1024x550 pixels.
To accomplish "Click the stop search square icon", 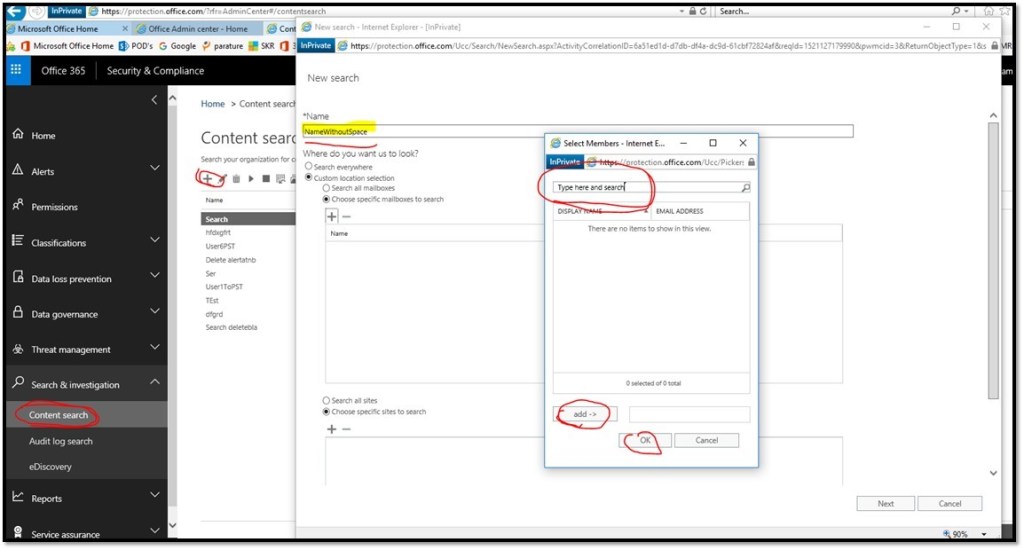I will (266, 179).
